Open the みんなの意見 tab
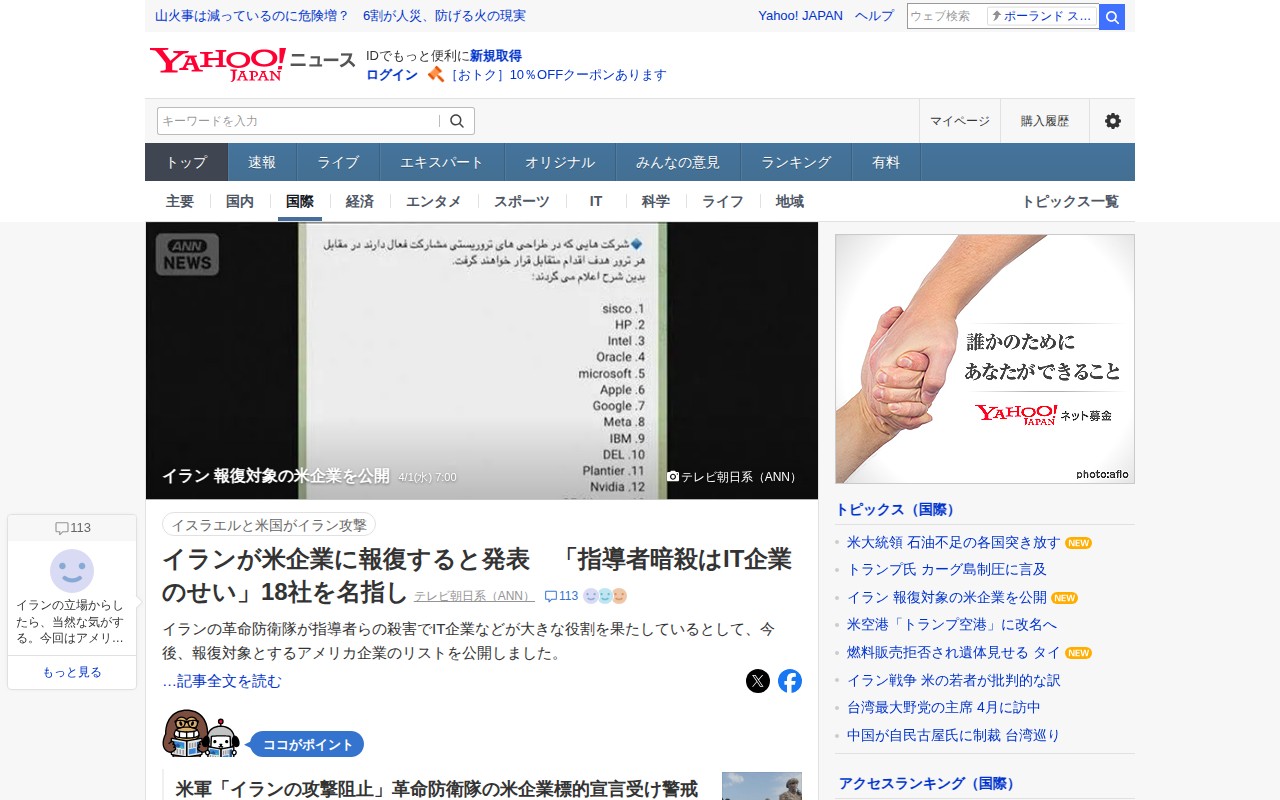Image resolution: width=1280 pixels, height=800 pixels. pos(678,162)
